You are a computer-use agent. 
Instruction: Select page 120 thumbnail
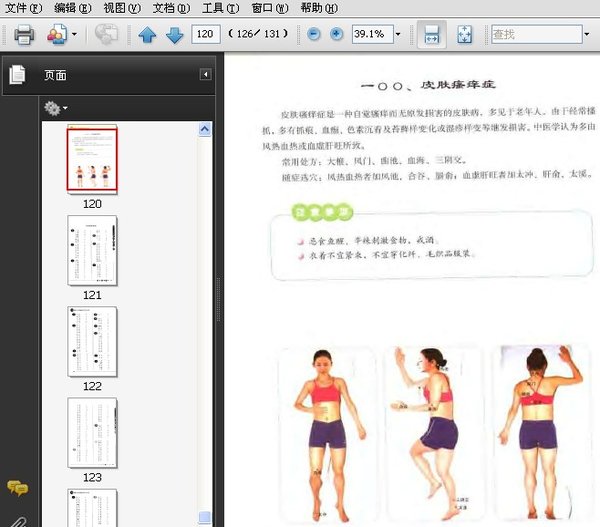[92, 160]
